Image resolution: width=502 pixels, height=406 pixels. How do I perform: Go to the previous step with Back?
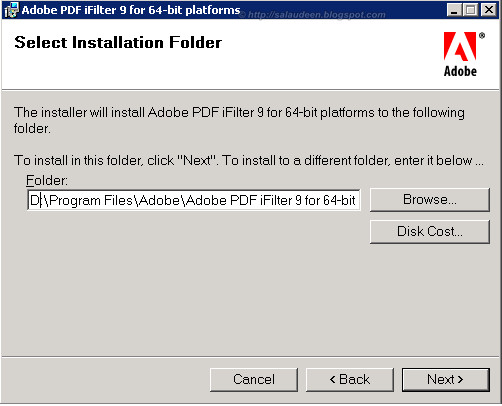pos(350,379)
